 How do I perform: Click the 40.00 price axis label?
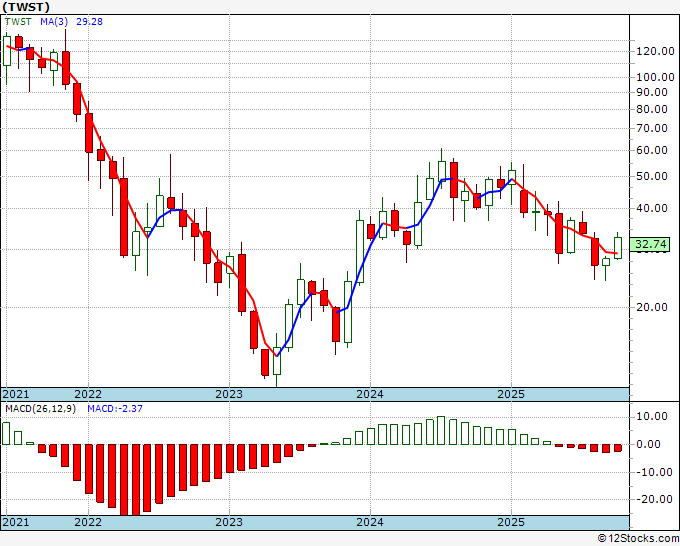[x=651, y=208]
